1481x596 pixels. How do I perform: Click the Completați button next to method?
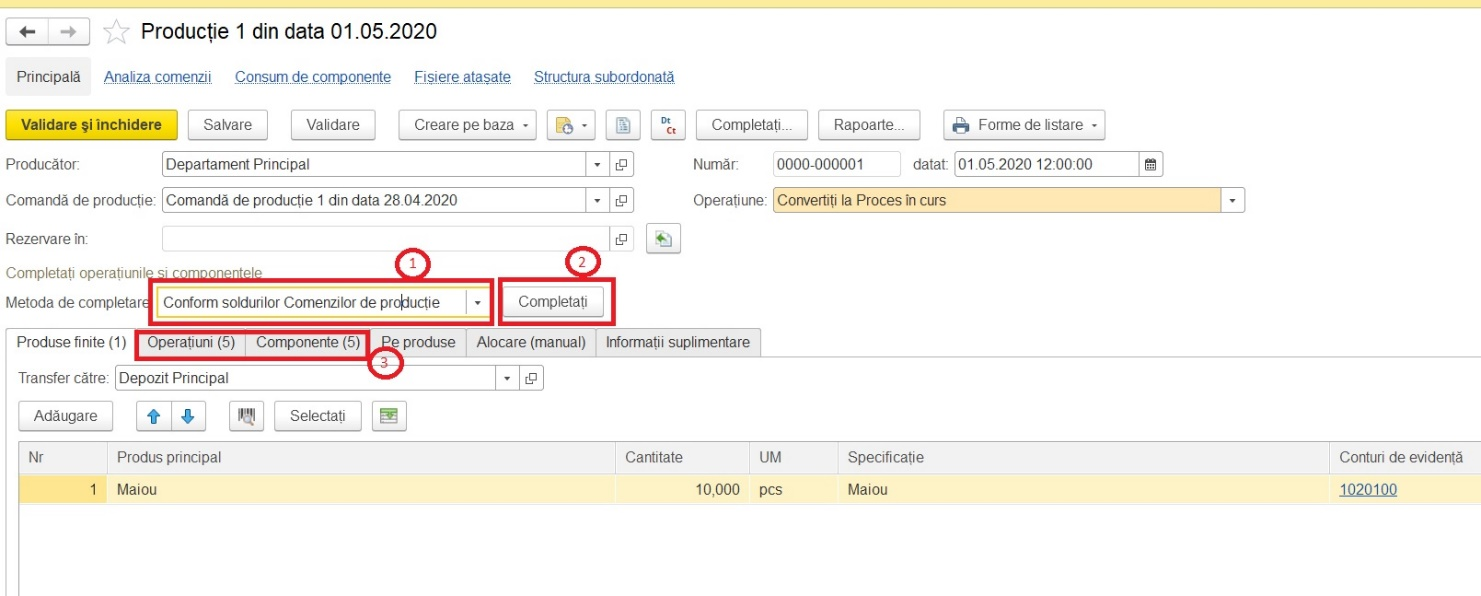pyautogui.click(x=553, y=302)
